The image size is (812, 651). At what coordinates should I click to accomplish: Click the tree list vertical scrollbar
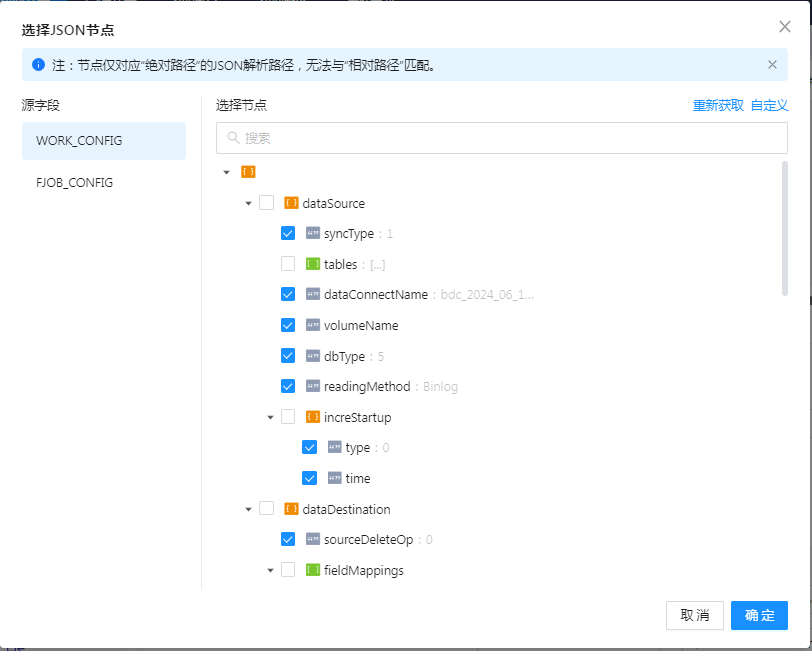tap(784, 228)
